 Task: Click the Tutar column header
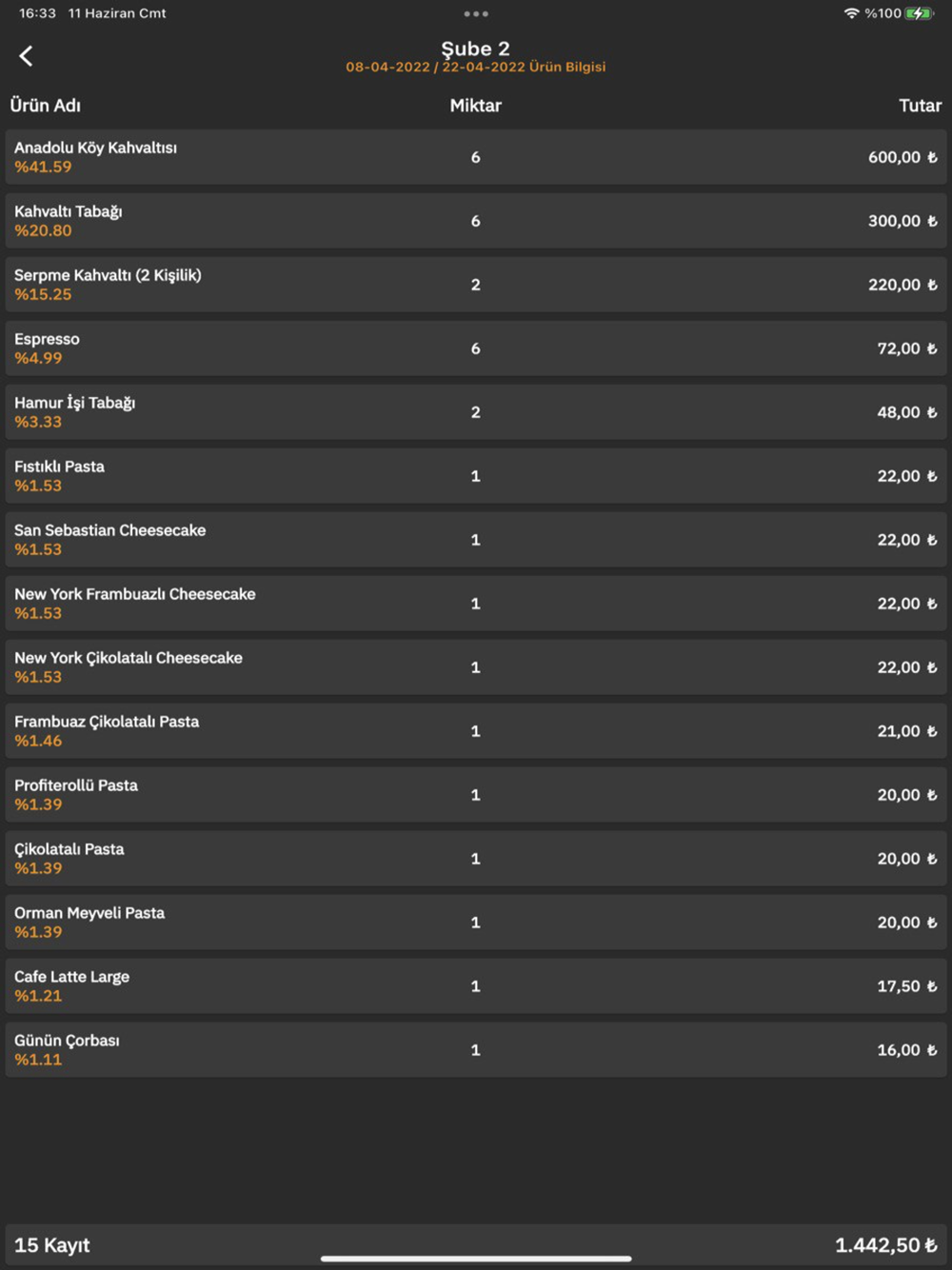919,106
